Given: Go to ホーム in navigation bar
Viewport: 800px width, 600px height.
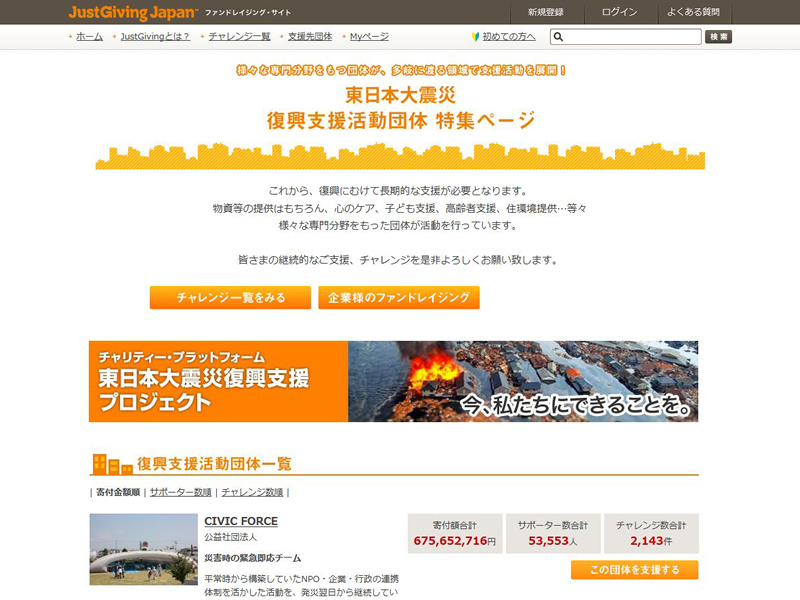Looking at the screenshot, I should pos(89,37).
